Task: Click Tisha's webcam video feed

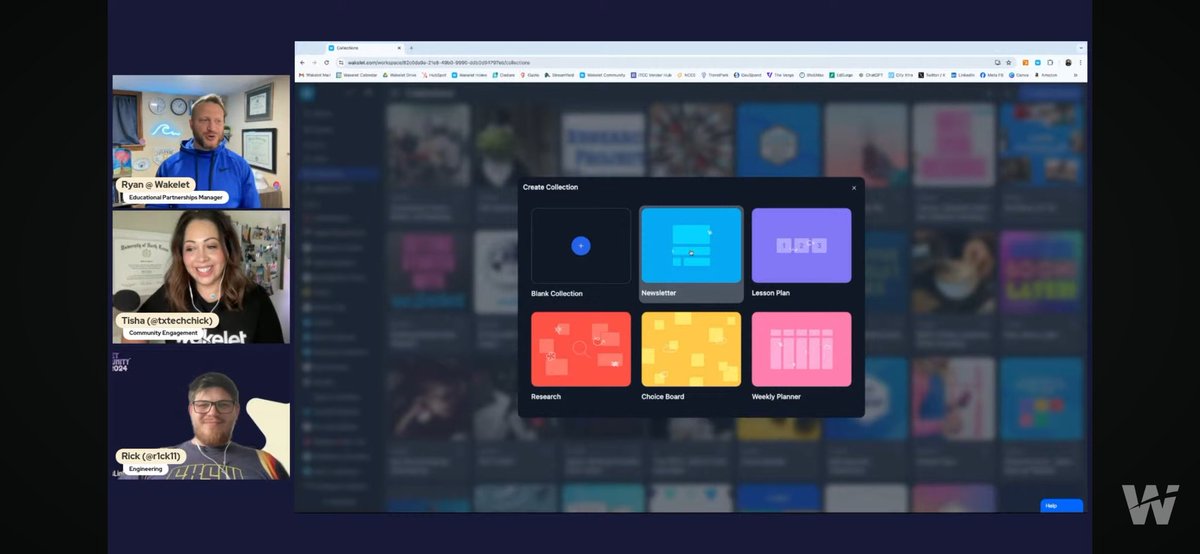Action: click(201, 276)
